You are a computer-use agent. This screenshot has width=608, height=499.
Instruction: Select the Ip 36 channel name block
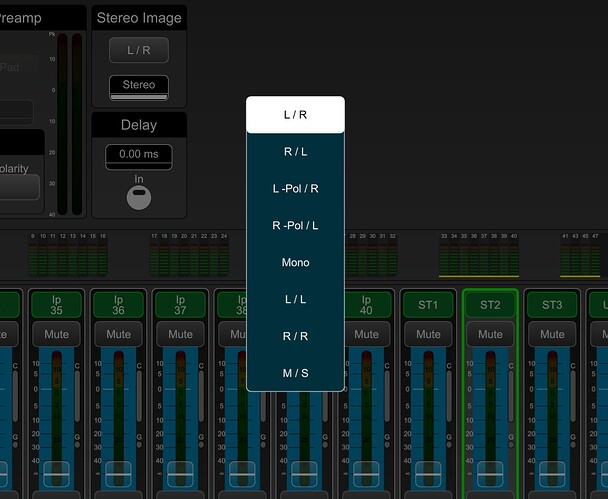point(119,305)
